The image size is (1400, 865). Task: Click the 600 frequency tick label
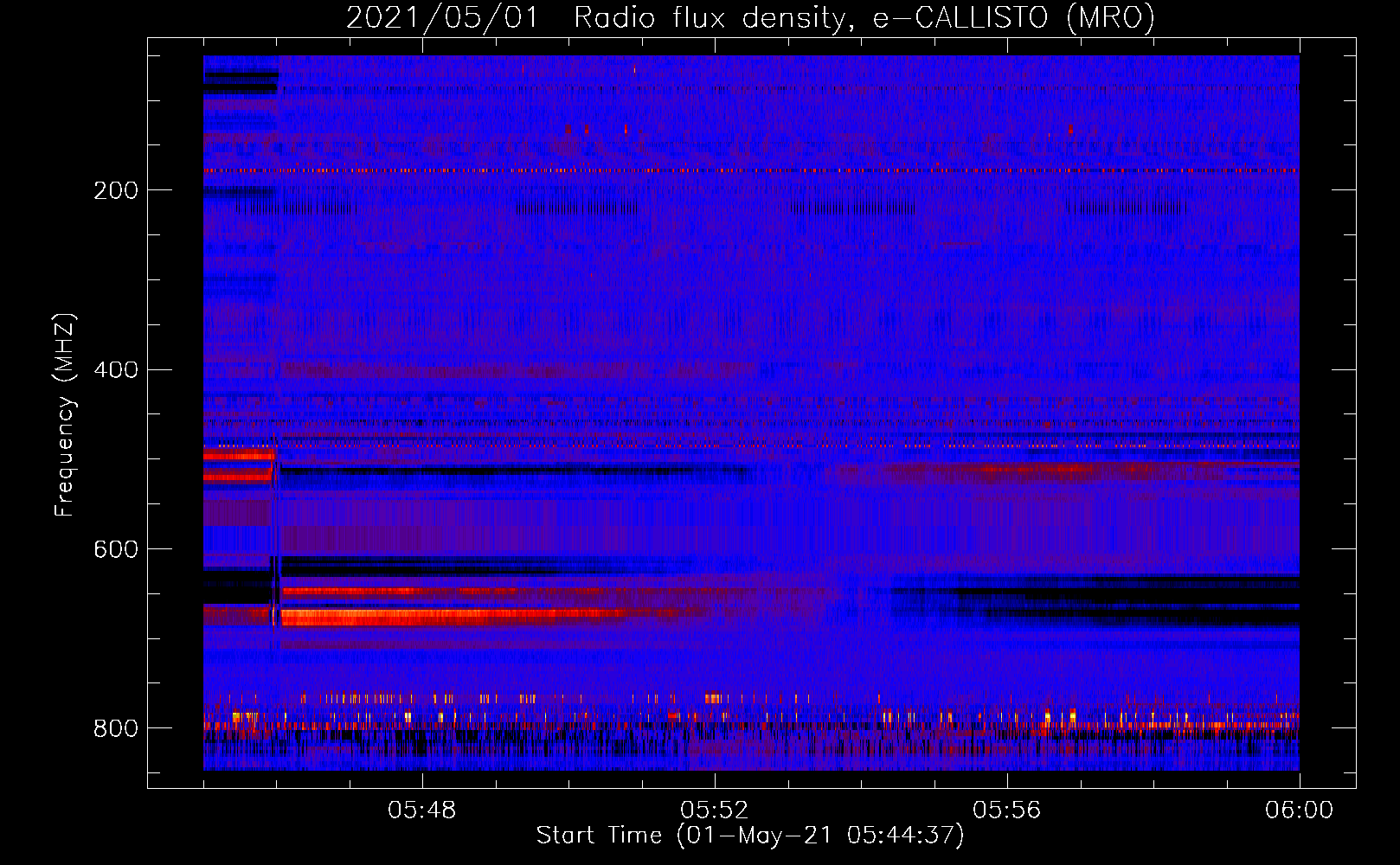pyautogui.click(x=116, y=550)
